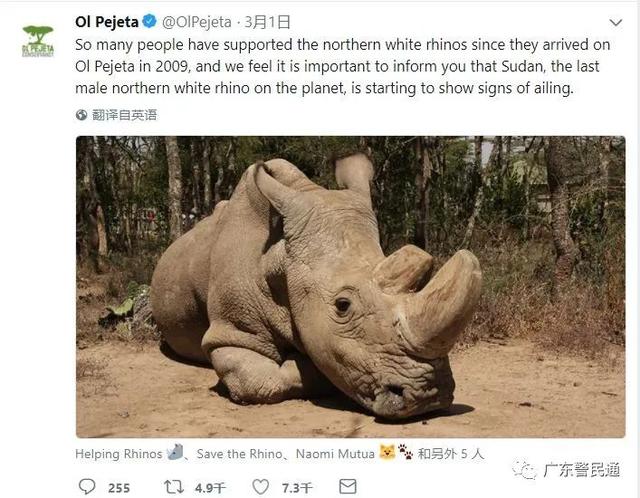Screen dimensions: 640x498
Task: Open the Ol Pejeta display name
Action: pyautogui.click(x=106, y=20)
